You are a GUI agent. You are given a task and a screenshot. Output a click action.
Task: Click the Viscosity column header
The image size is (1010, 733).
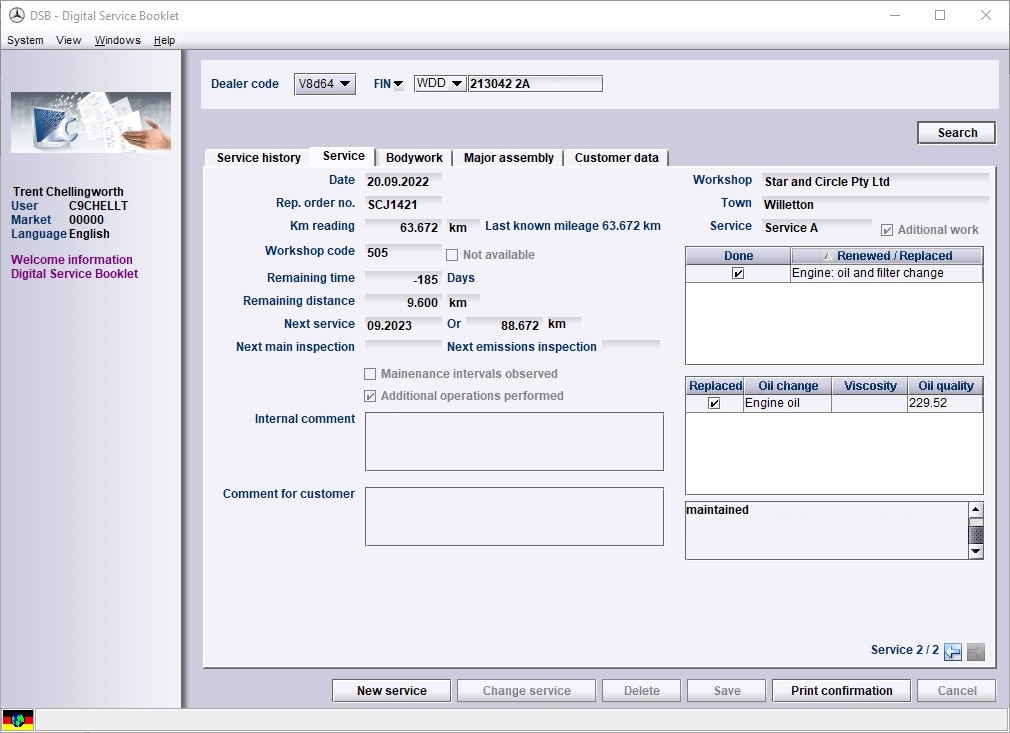pos(870,386)
